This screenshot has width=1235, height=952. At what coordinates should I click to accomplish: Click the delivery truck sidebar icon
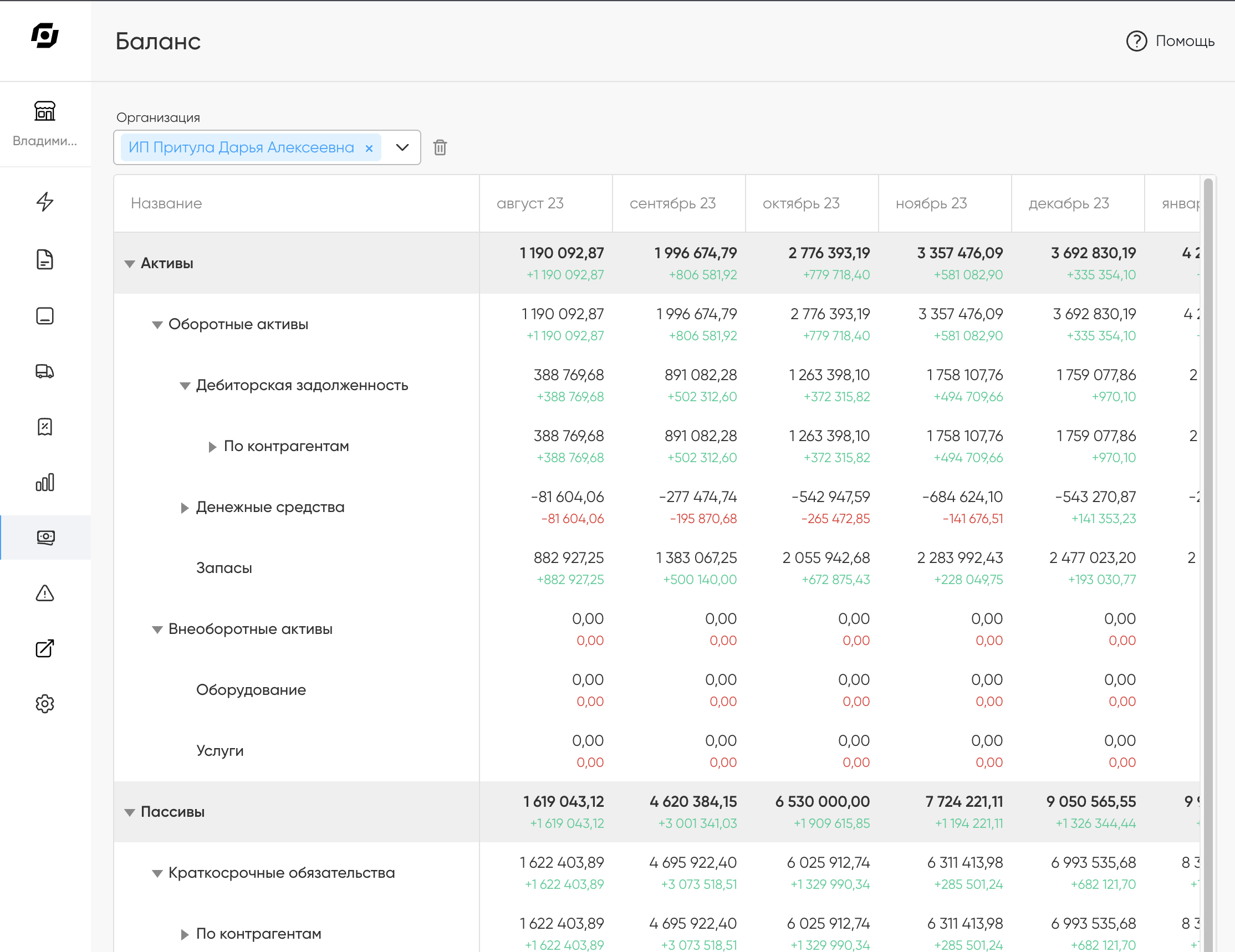point(45,371)
